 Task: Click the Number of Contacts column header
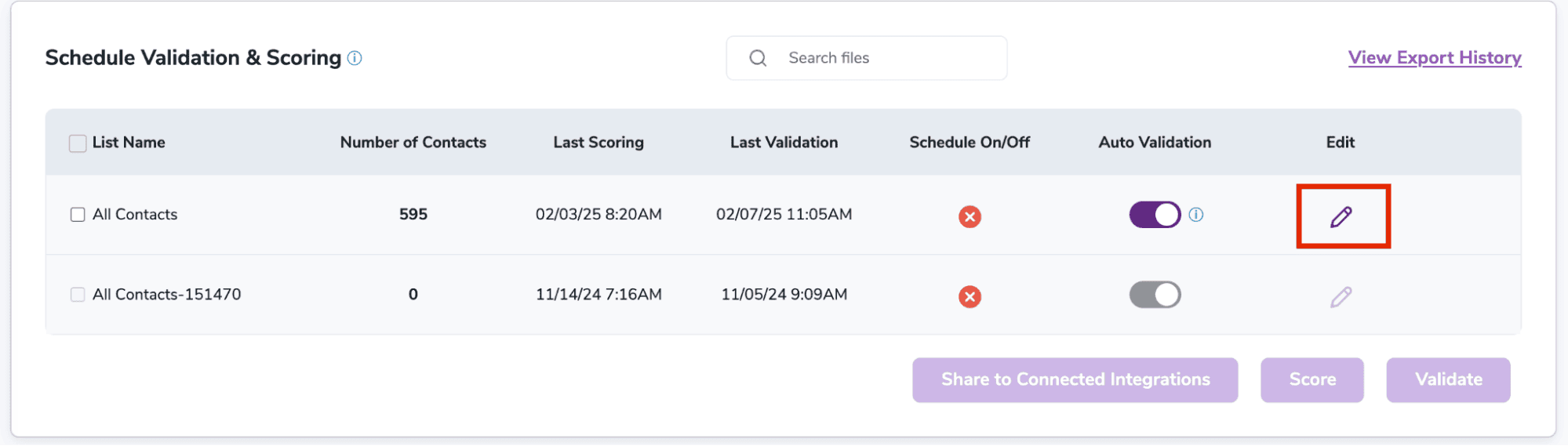tap(413, 143)
